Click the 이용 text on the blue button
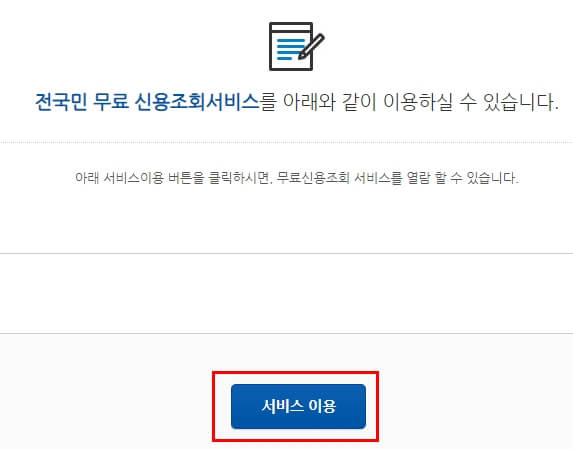 click(322, 406)
